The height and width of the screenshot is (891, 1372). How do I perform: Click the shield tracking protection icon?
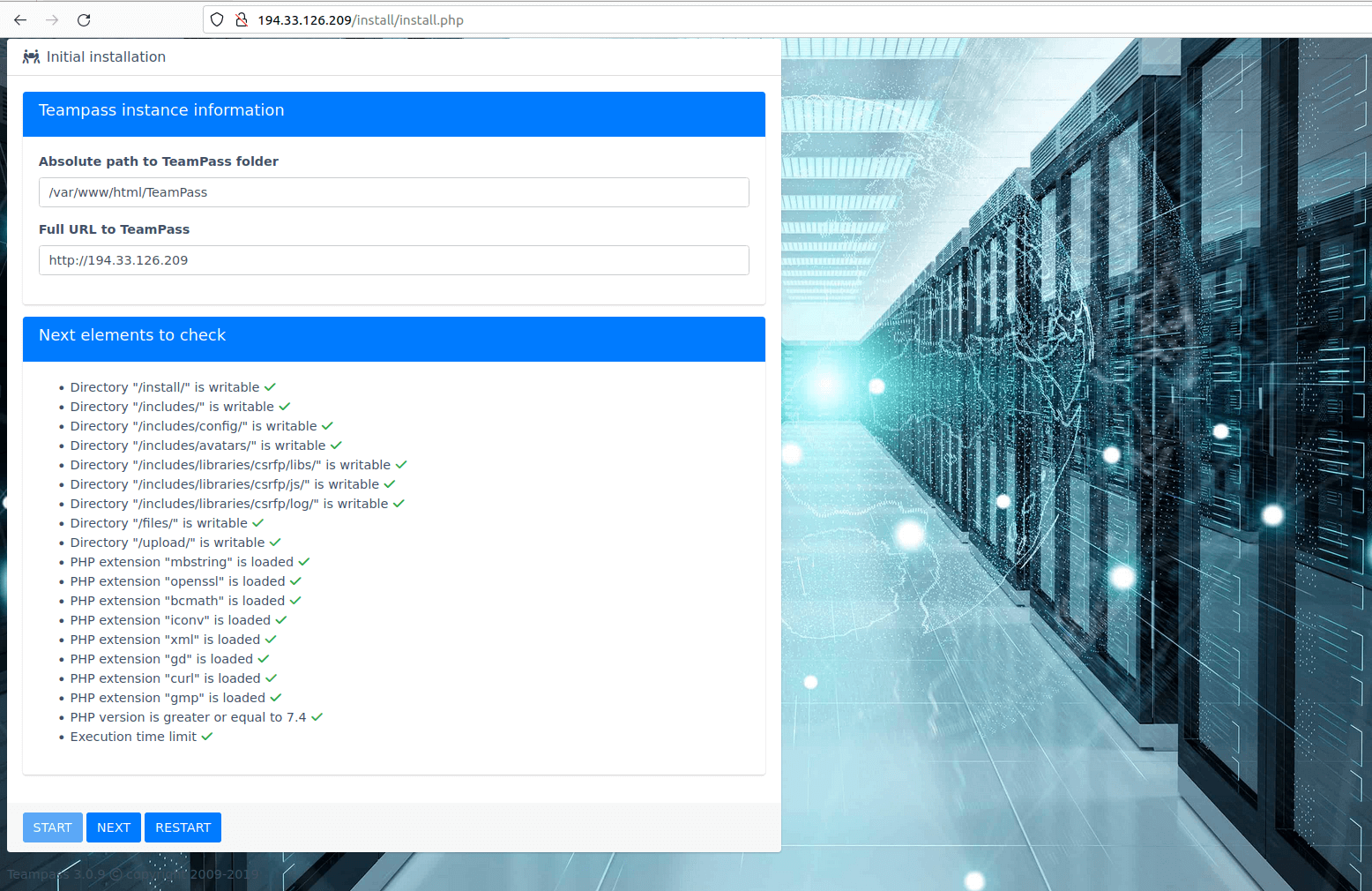coord(217,19)
